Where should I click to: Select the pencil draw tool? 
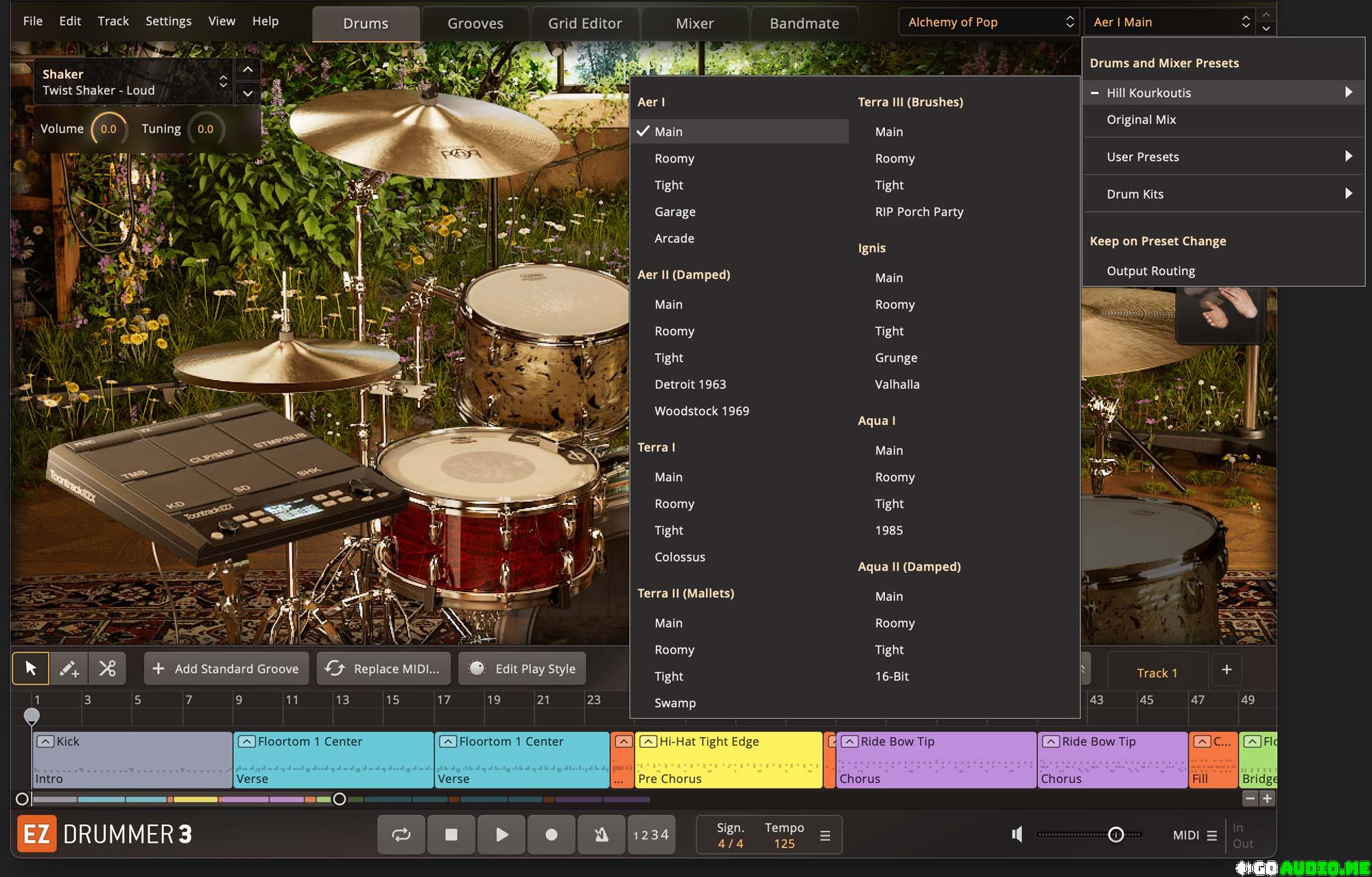click(x=69, y=668)
